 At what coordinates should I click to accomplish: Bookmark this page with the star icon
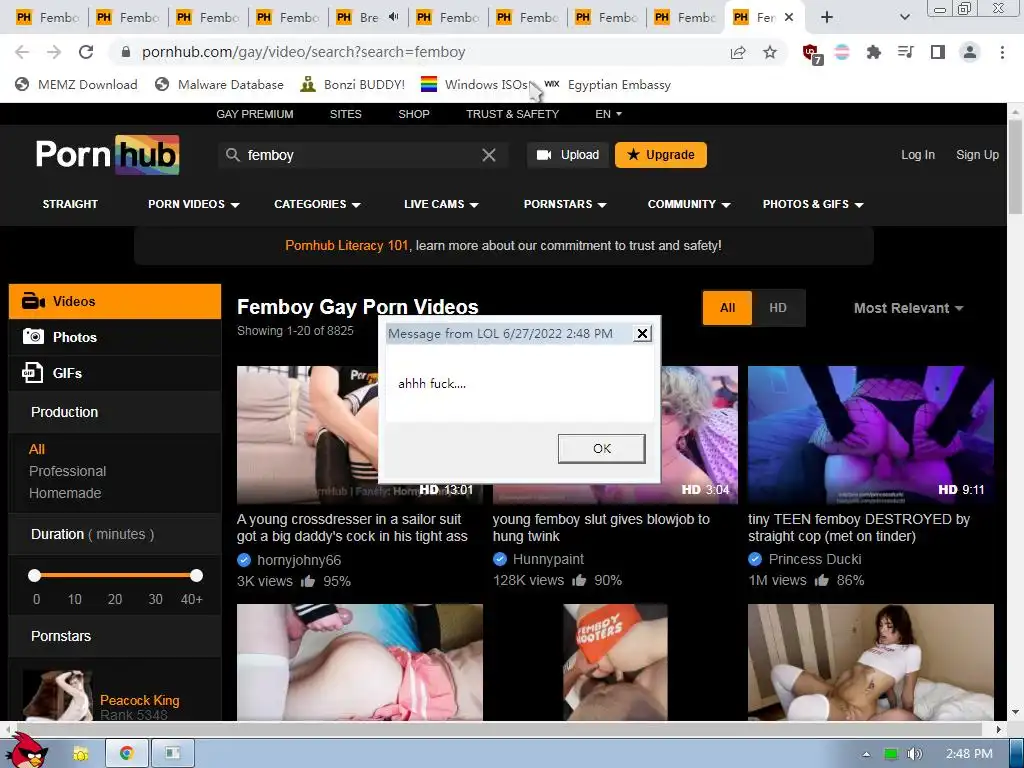(770, 52)
